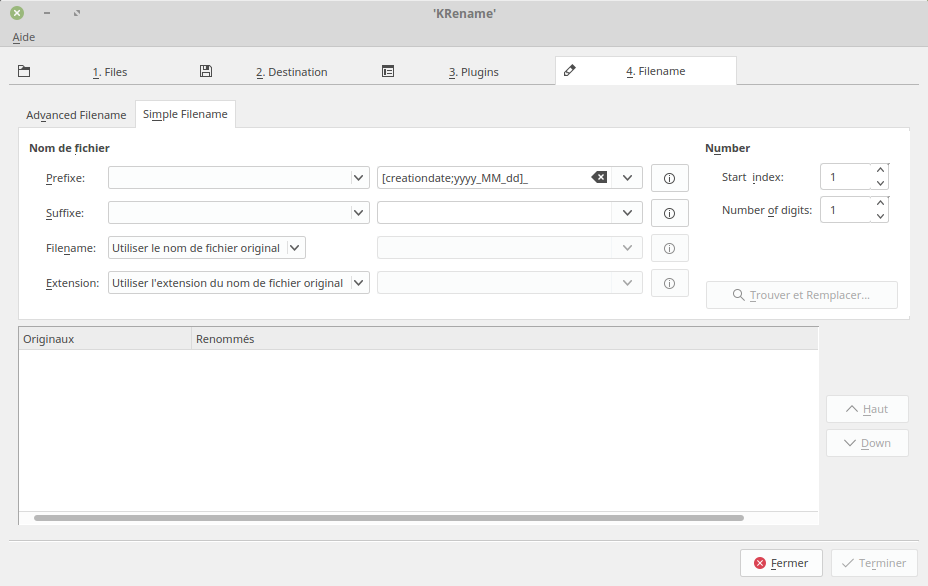The height and width of the screenshot is (586, 928).
Task: Expand the Extension option dropdown
Action: coord(359,283)
